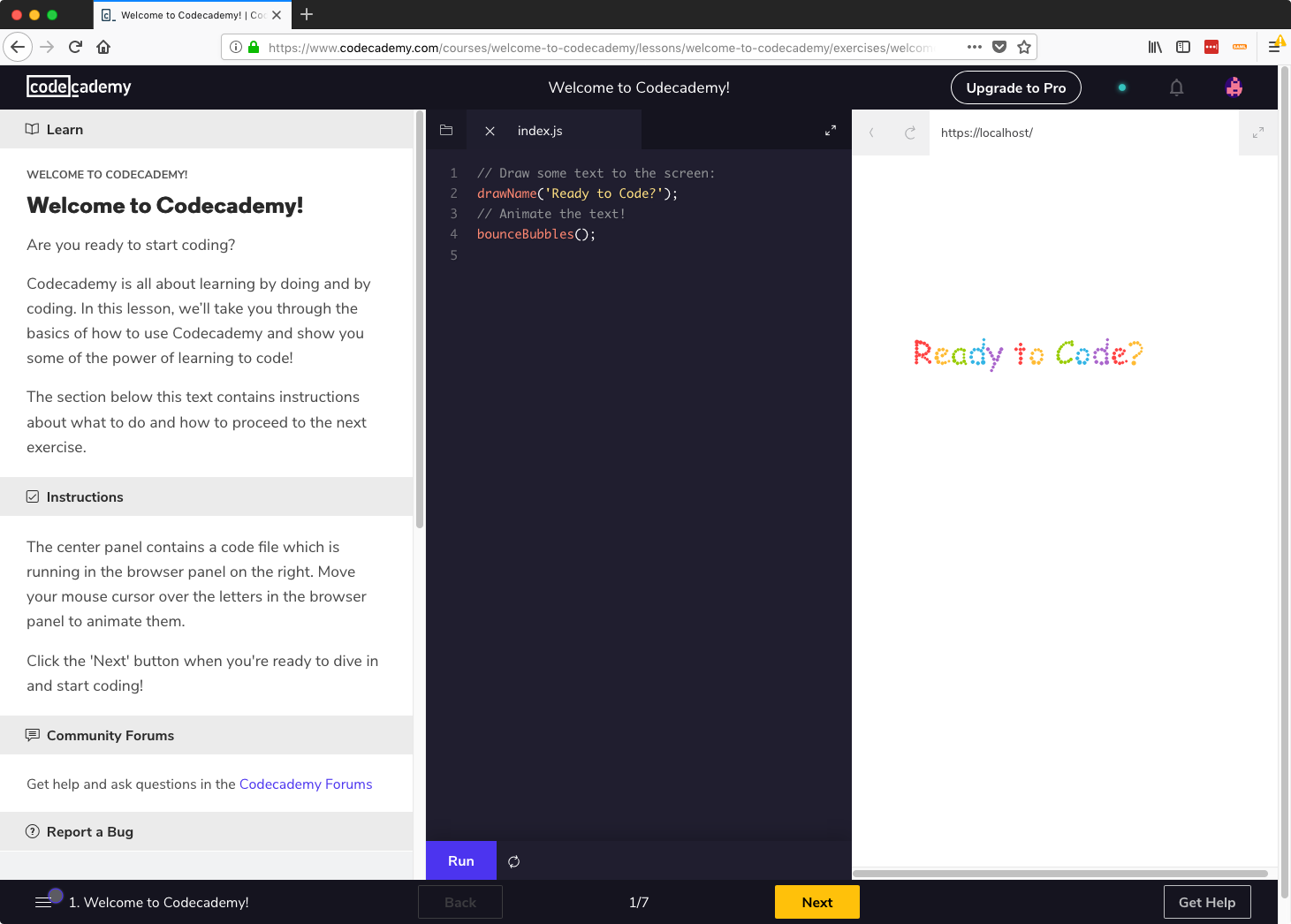Click the red extension icon in toolbar
1291x924 pixels.
pyautogui.click(x=1211, y=47)
